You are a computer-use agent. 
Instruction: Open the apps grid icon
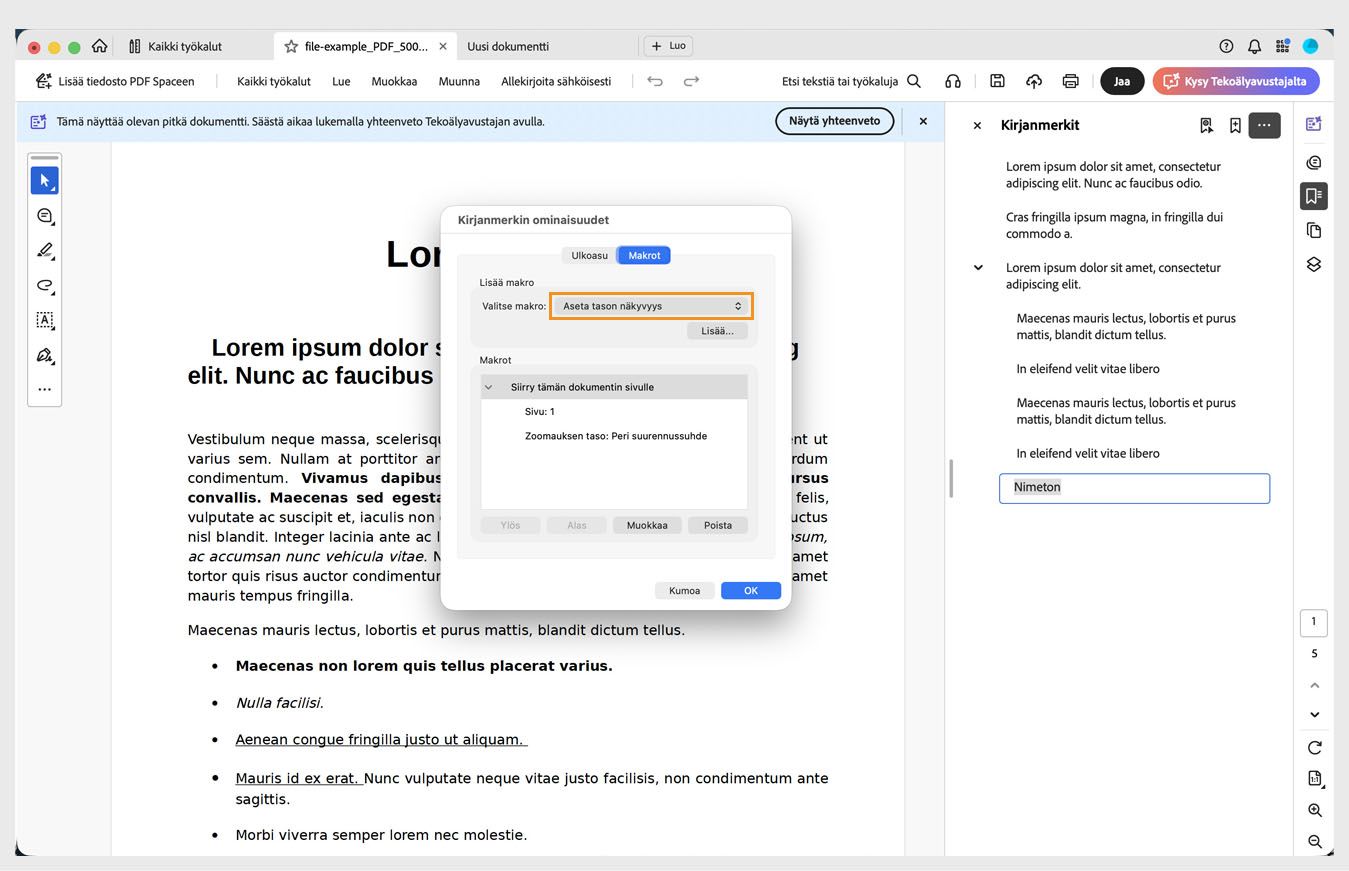tap(1282, 46)
